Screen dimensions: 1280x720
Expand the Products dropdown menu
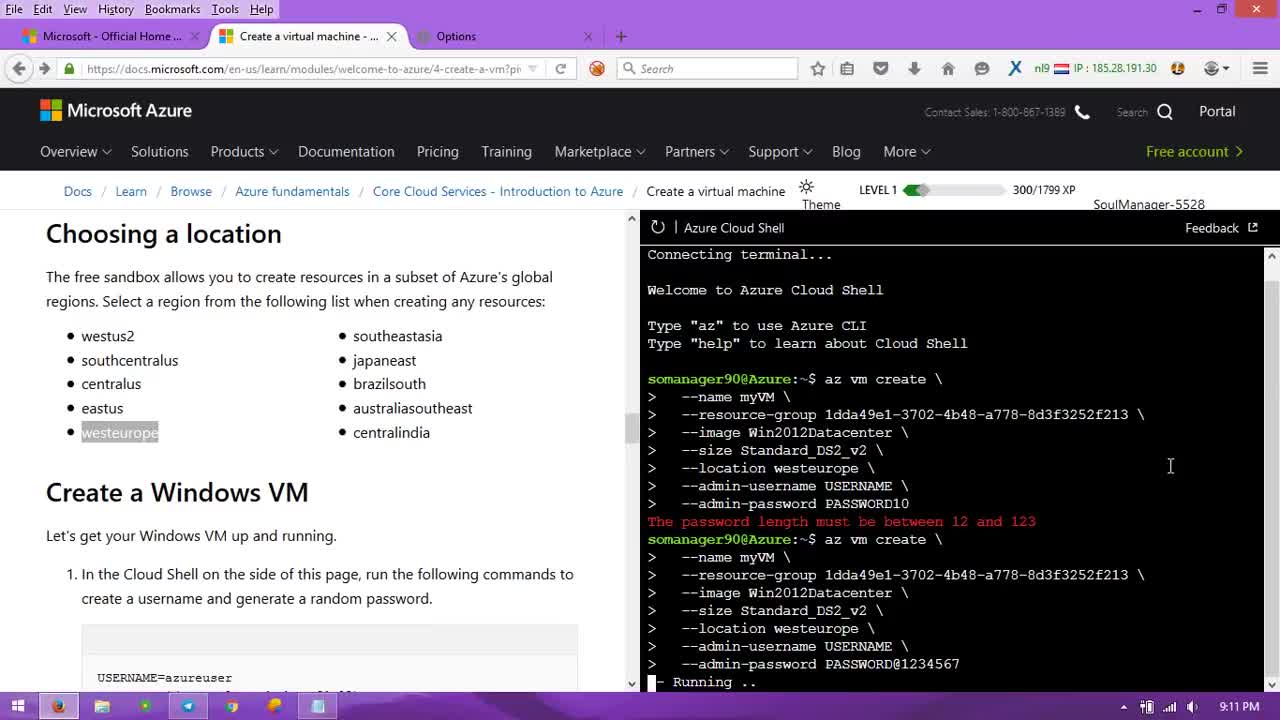244,152
